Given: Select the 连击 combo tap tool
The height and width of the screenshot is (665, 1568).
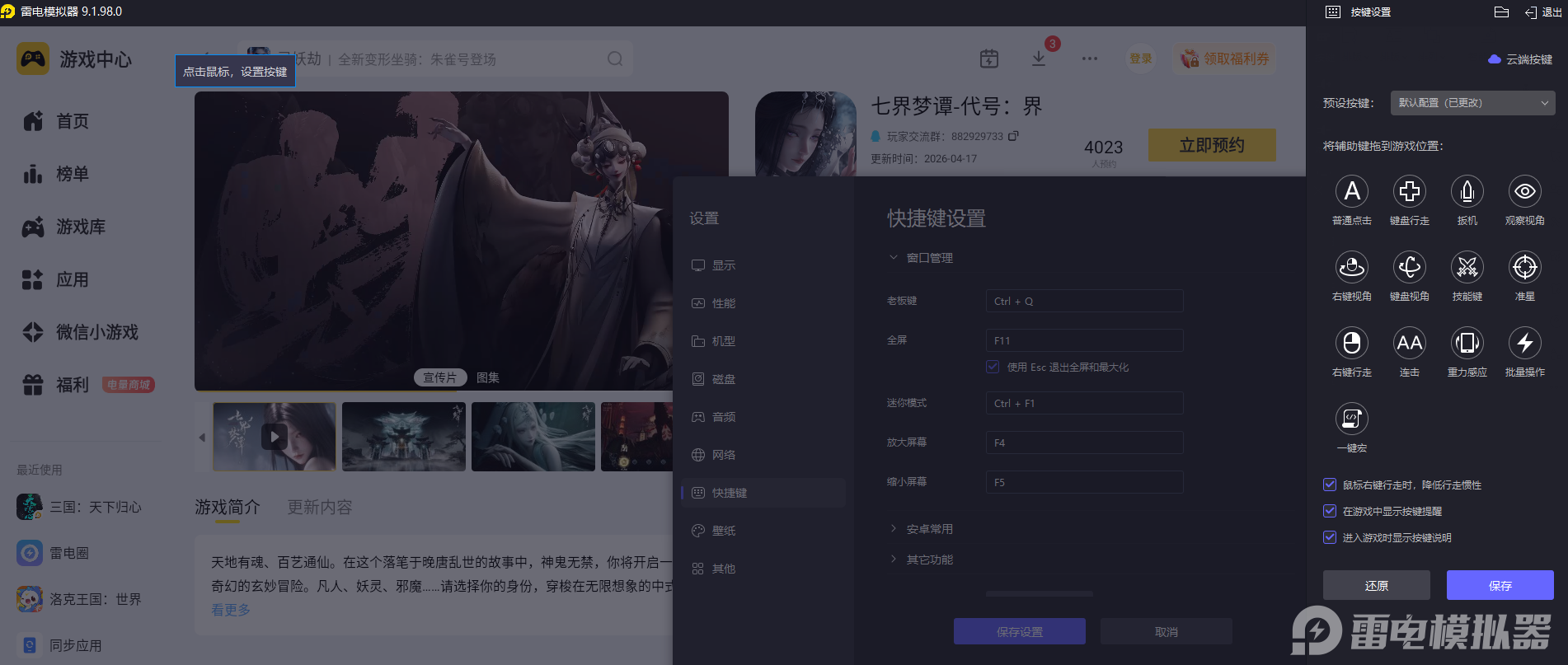Looking at the screenshot, I should 1410,343.
